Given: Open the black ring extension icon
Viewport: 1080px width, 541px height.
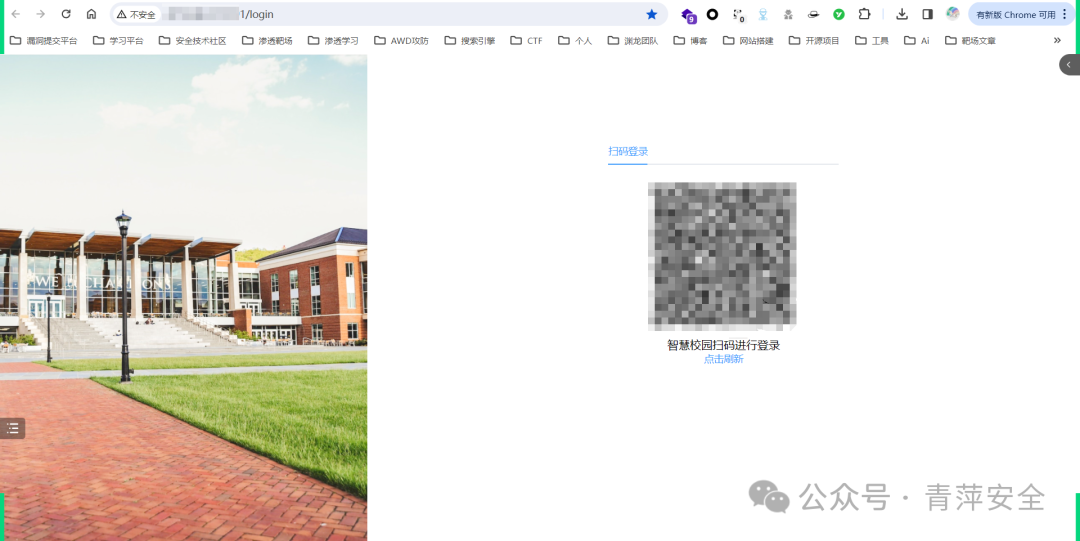Looking at the screenshot, I should point(713,14).
